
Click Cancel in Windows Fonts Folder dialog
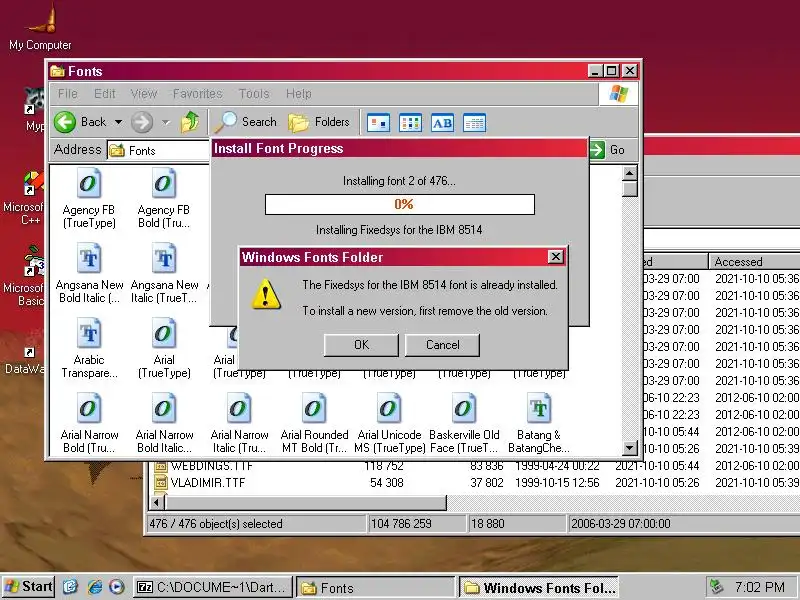point(442,345)
